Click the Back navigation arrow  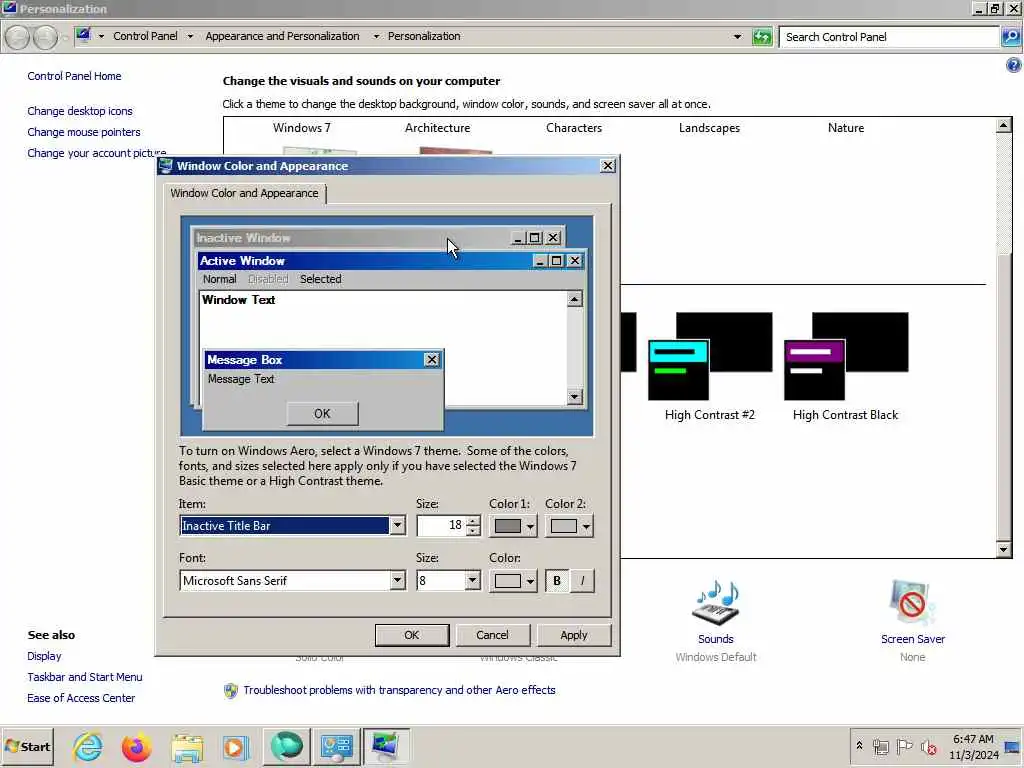(x=18, y=37)
